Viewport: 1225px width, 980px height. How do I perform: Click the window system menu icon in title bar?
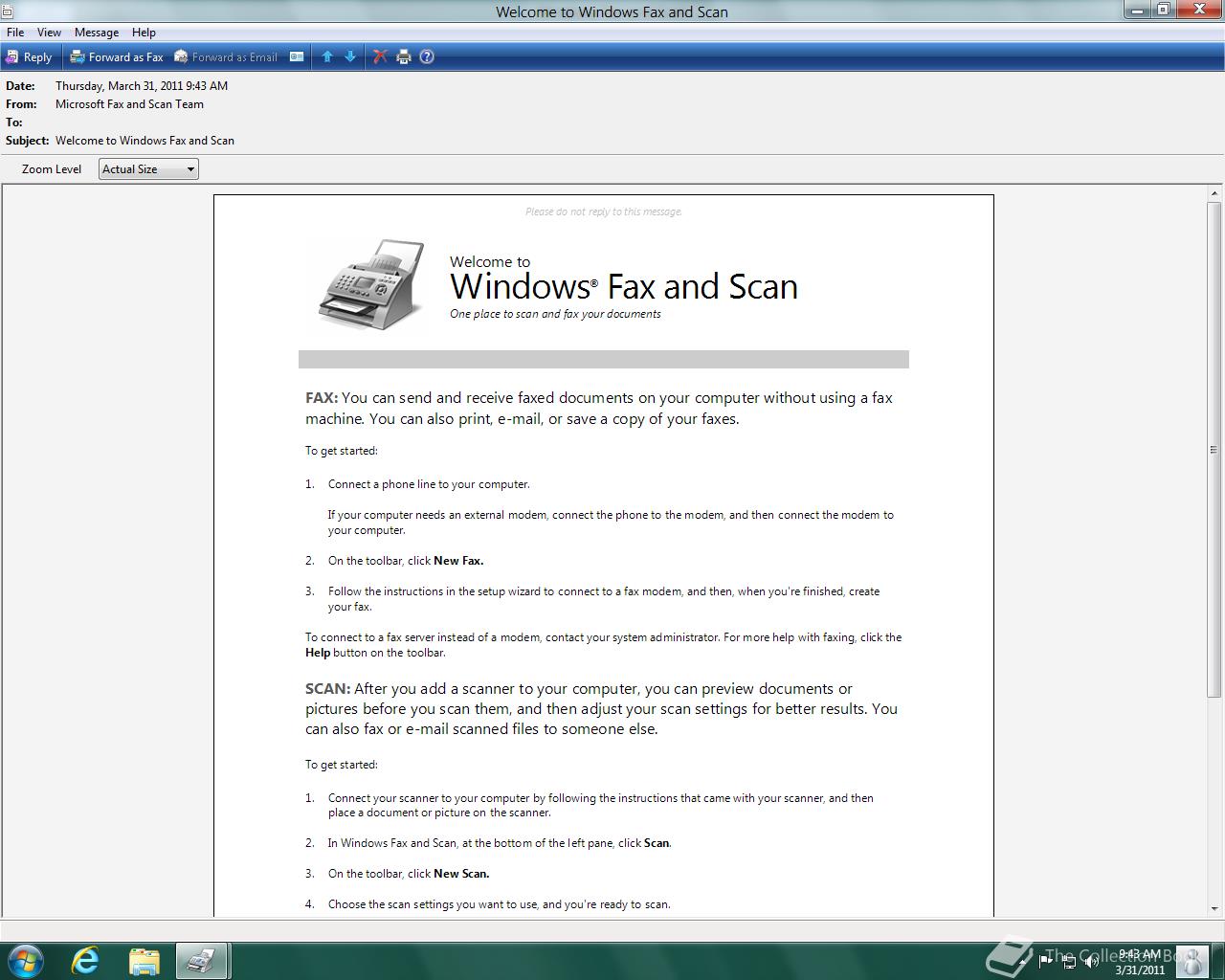7,11
